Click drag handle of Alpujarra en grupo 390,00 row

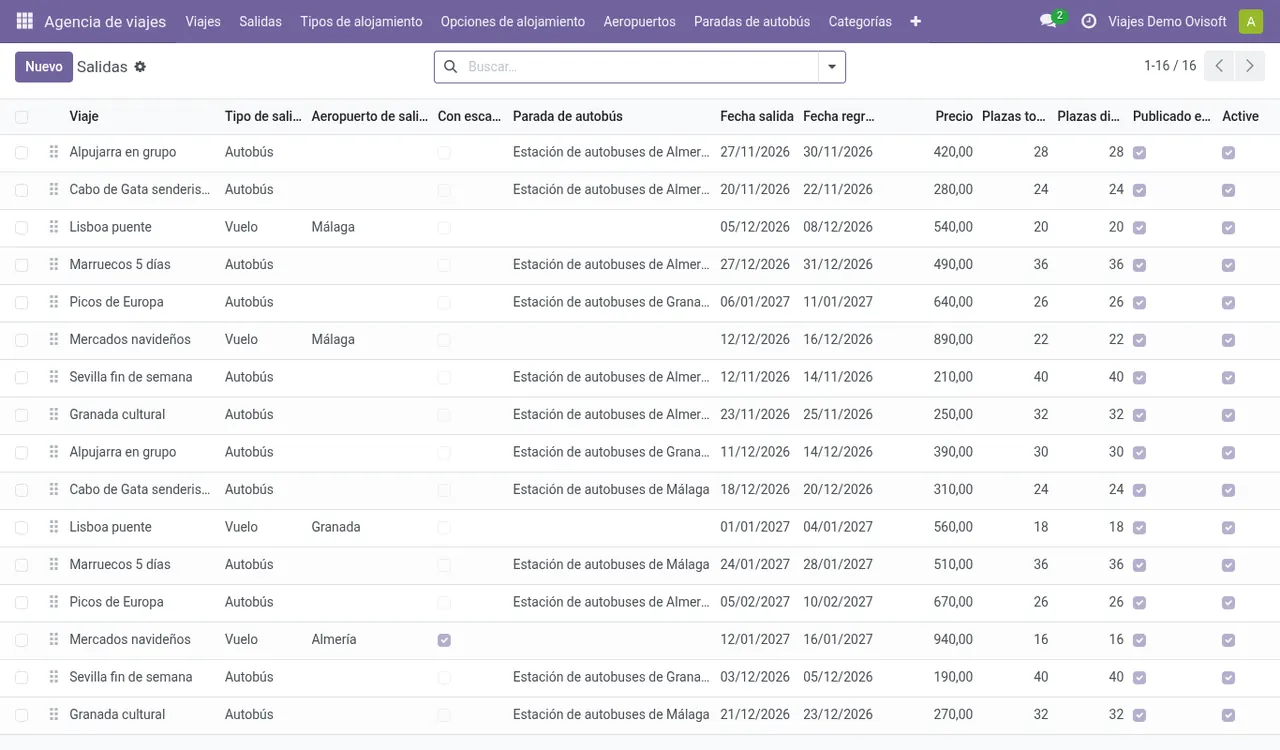[54, 452]
